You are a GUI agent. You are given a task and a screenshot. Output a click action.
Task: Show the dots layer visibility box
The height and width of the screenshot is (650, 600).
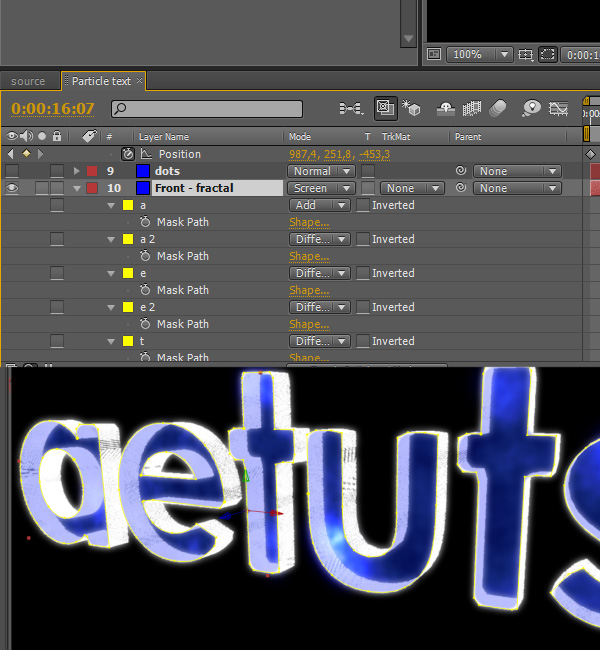(12, 171)
